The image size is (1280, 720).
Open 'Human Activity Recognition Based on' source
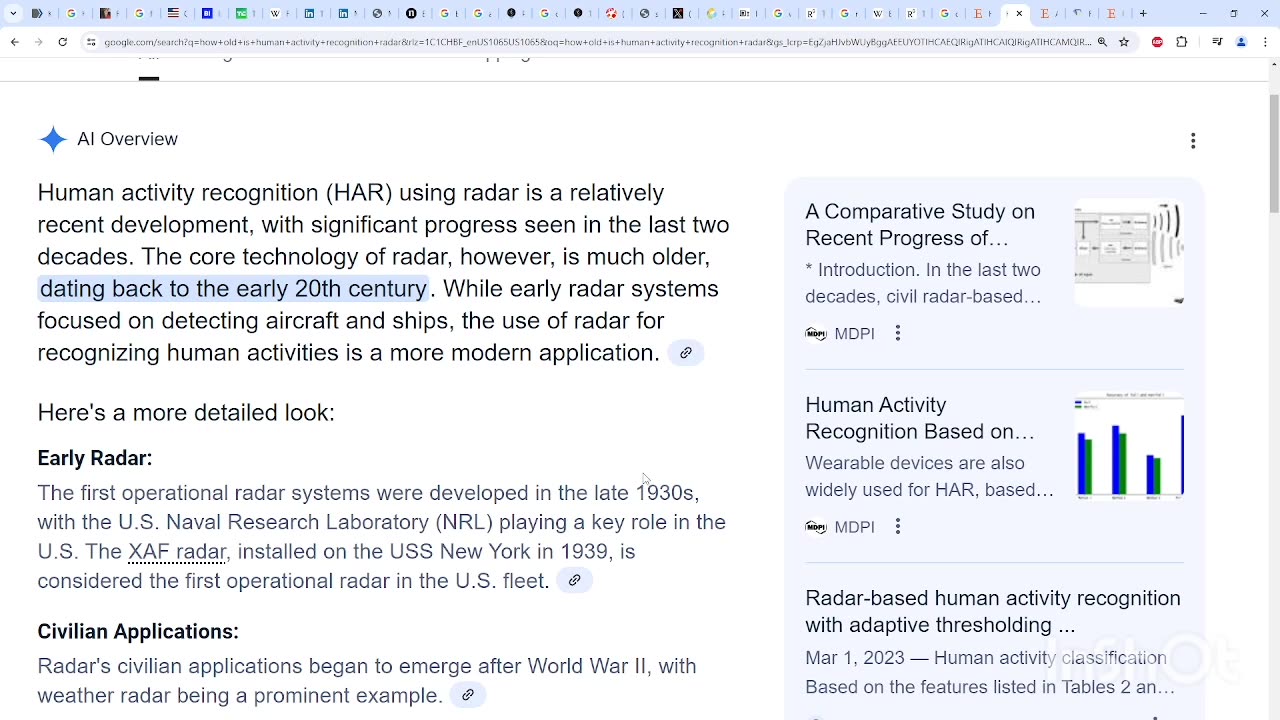coord(920,418)
